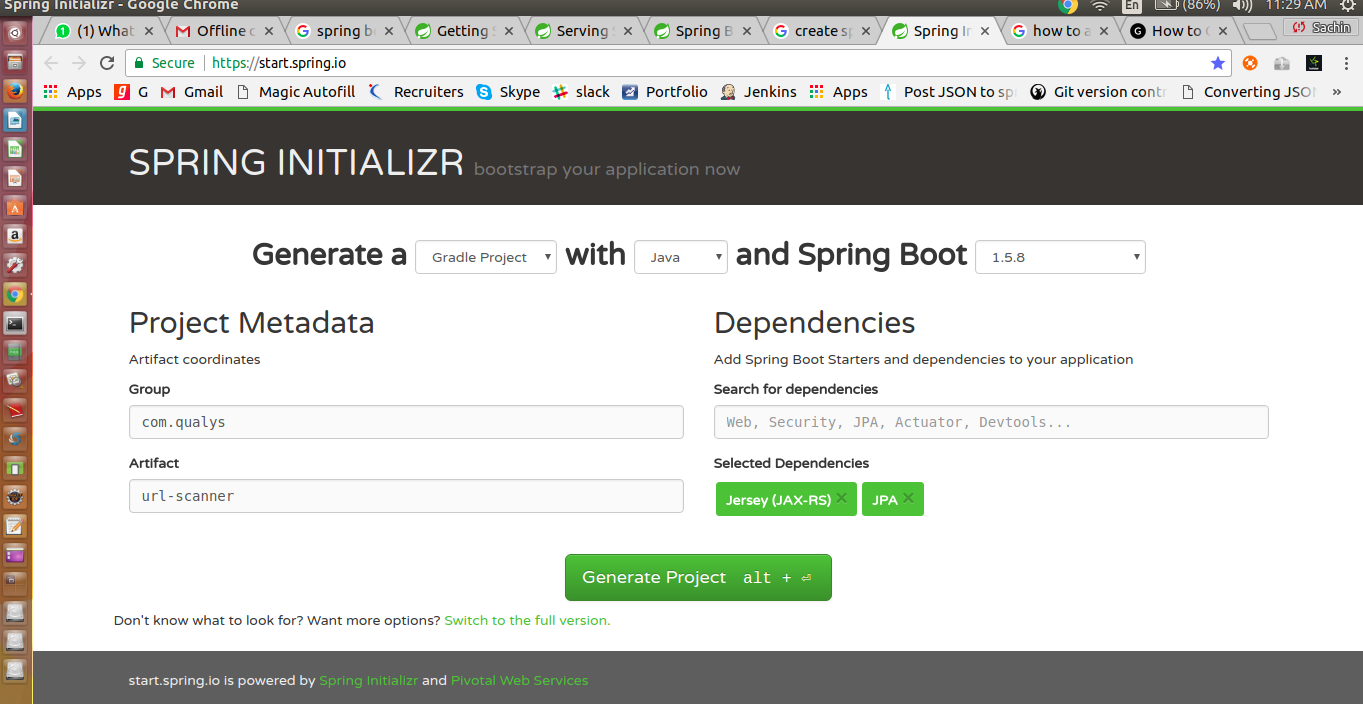
Task: Remove the Jersey (JAX-RS) dependency
Action: pos(841,498)
